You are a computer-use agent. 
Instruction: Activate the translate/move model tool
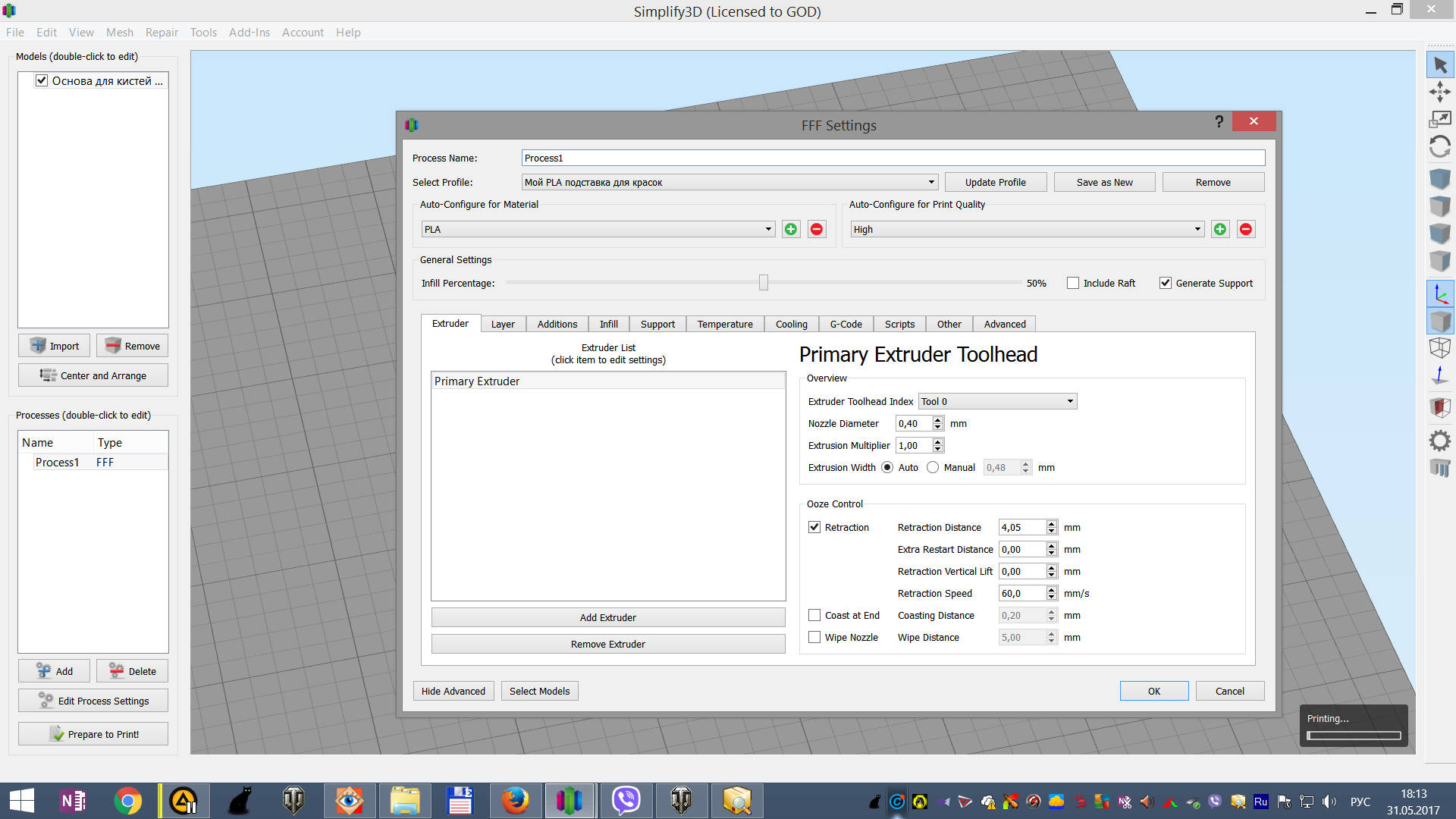(x=1439, y=93)
